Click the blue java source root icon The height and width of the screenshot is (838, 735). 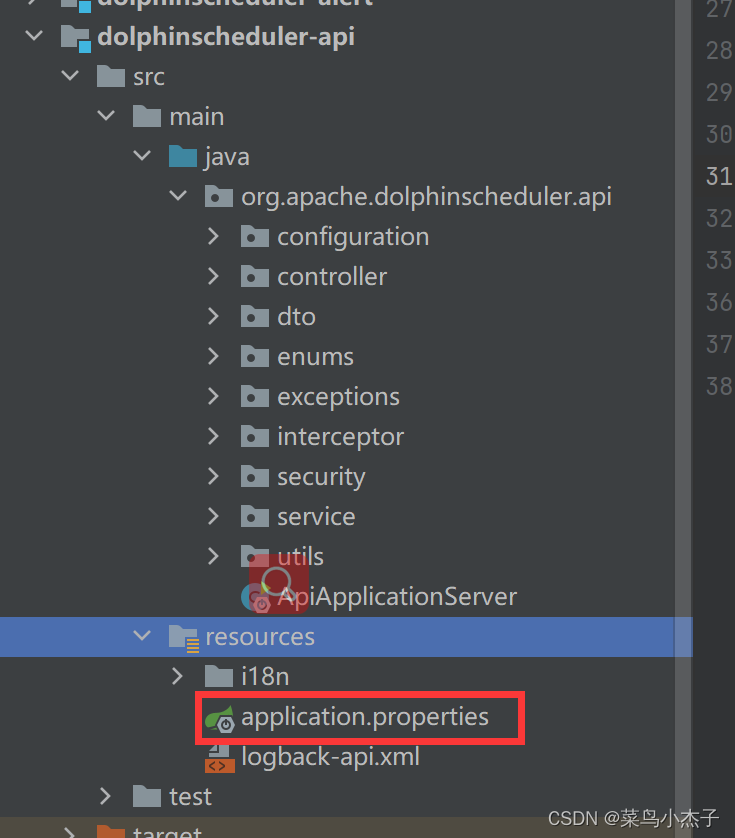point(183,156)
